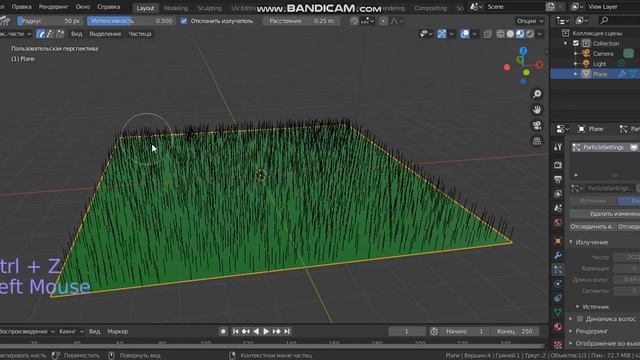Toggle use preview range clock icon
The height and width of the screenshot is (360, 640).
tap(434, 331)
